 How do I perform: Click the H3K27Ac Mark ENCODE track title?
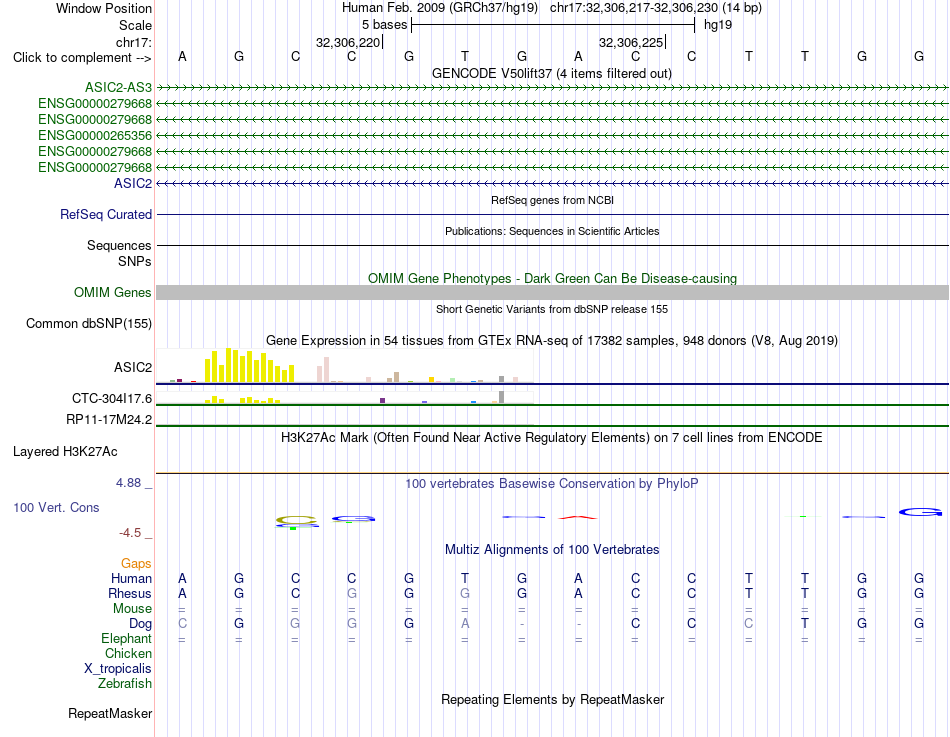(551, 438)
